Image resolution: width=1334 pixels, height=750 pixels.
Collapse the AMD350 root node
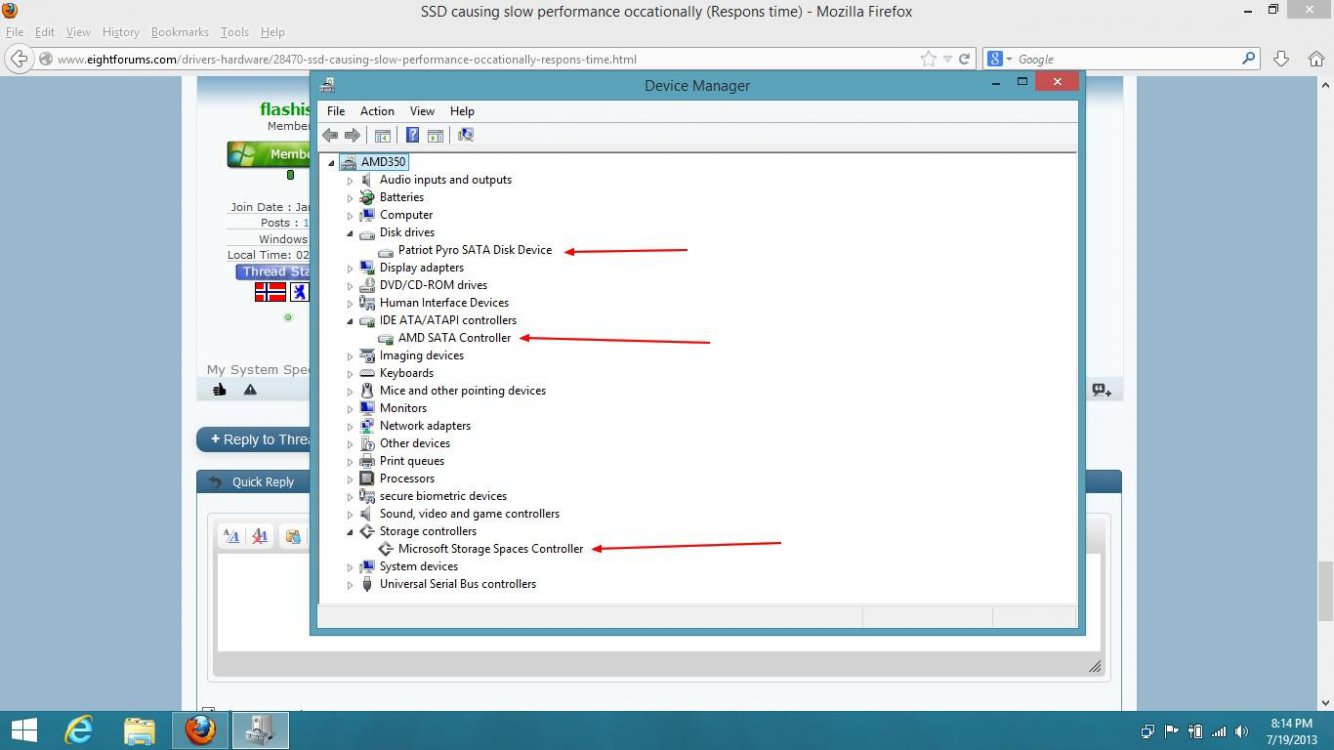(331, 162)
